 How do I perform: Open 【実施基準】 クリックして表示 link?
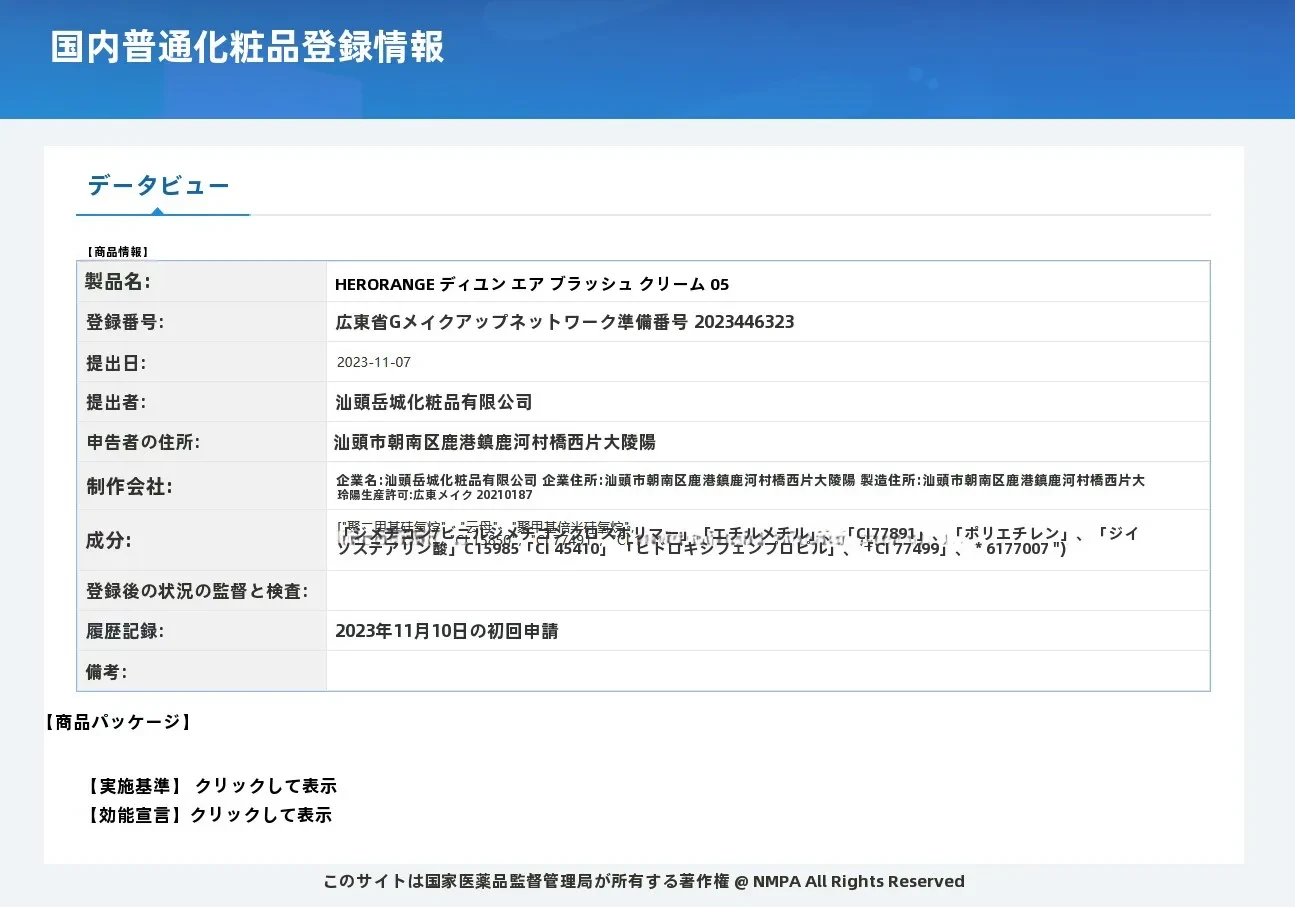pyautogui.click(x=211, y=786)
